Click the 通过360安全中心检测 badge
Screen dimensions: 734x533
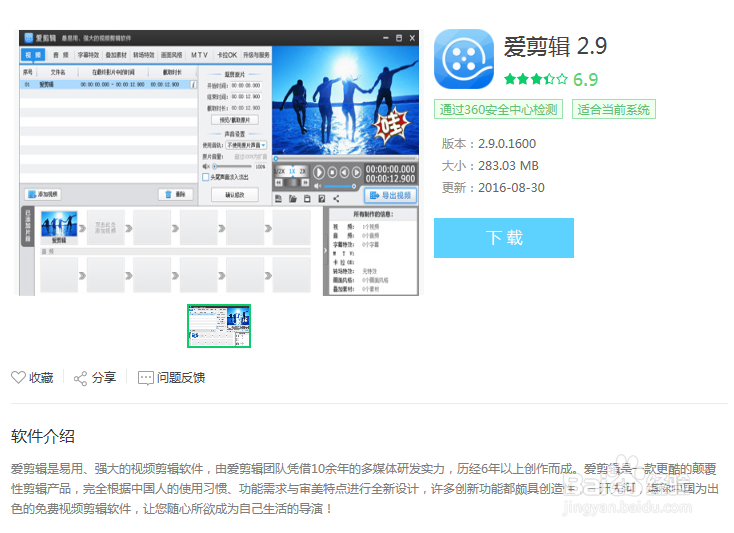[498, 110]
